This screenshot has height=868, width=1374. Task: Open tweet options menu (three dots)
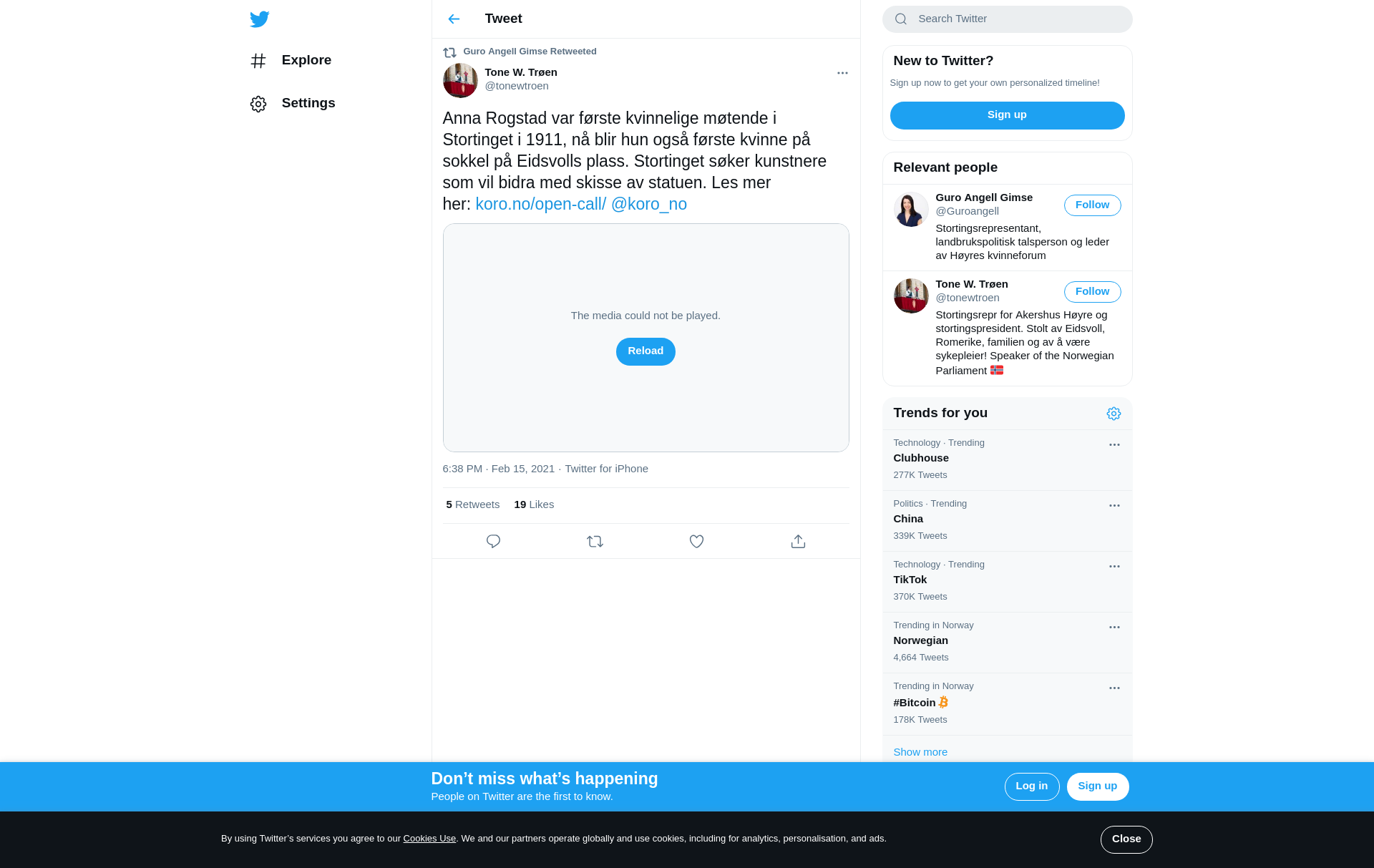[842, 73]
